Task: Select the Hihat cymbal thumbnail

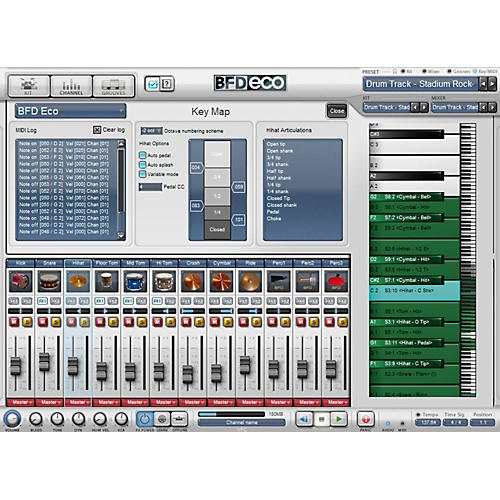Action: (78, 281)
